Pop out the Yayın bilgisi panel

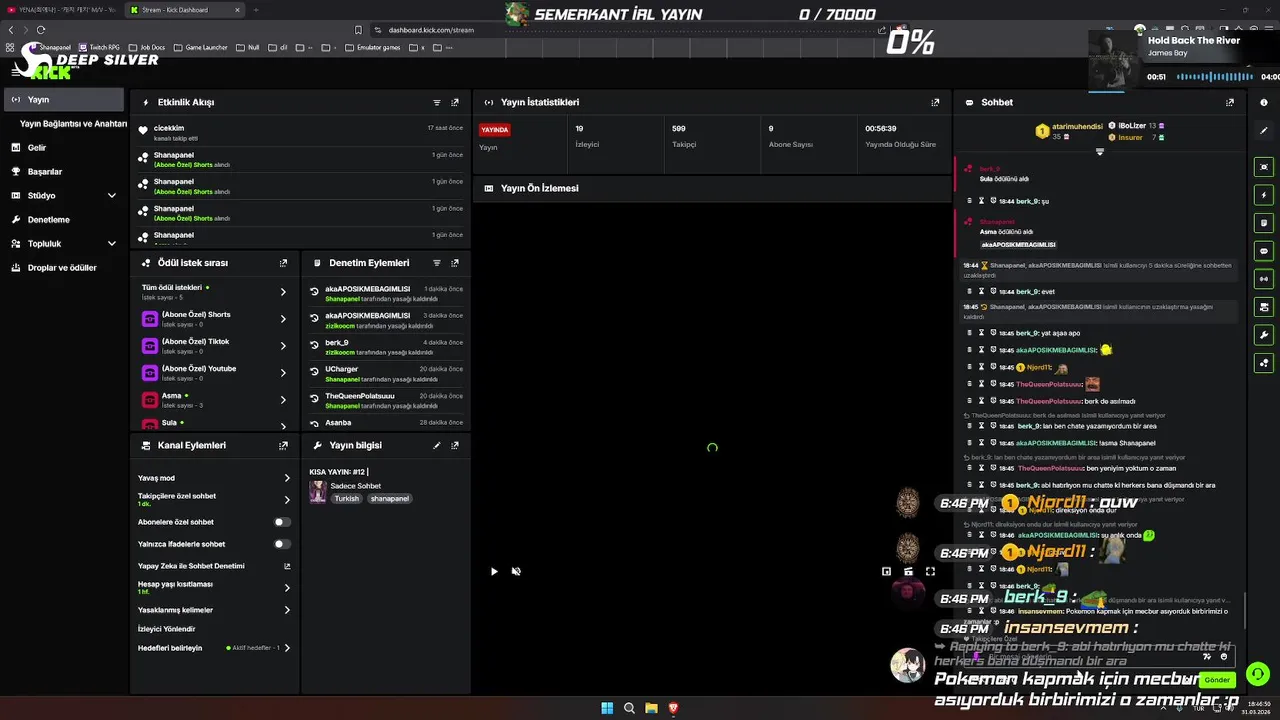click(x=455, y=445)
